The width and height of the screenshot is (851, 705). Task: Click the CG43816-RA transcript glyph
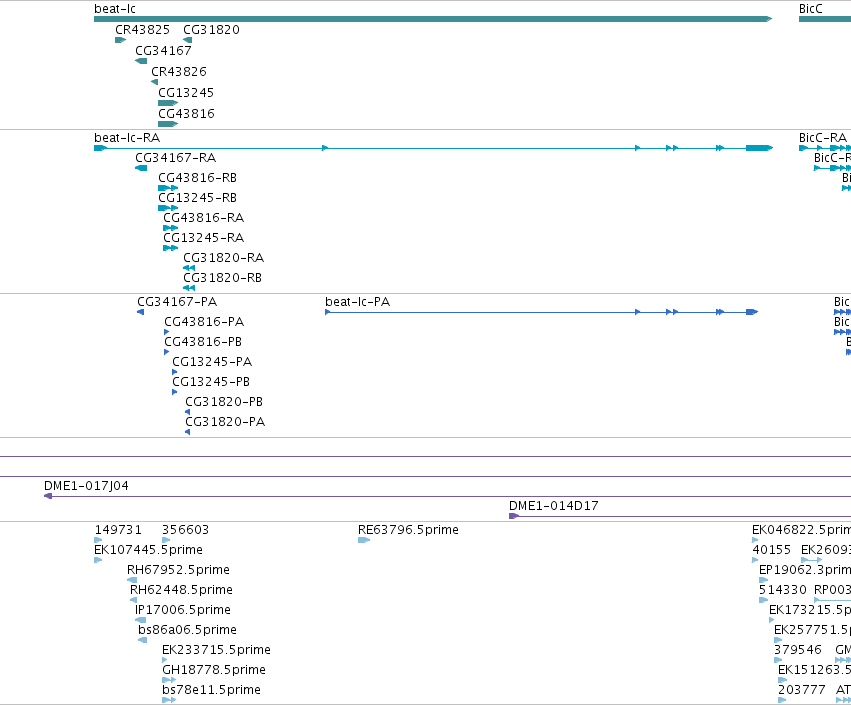coord(170,228)
